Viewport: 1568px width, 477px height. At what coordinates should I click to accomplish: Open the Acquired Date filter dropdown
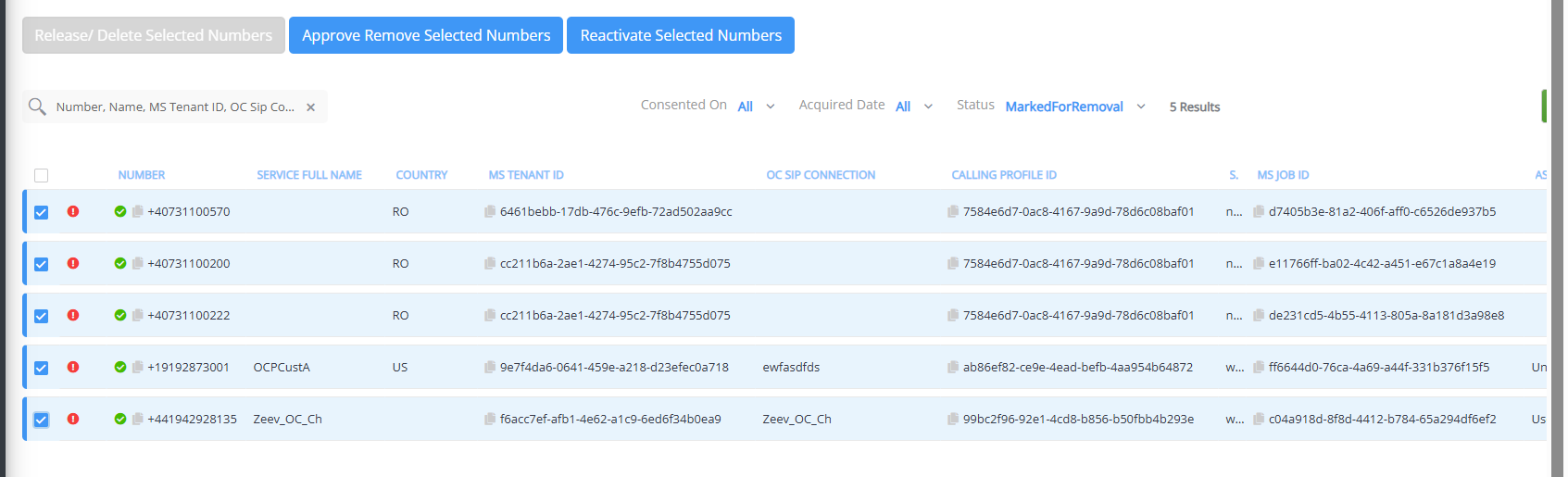click(913, 107)
